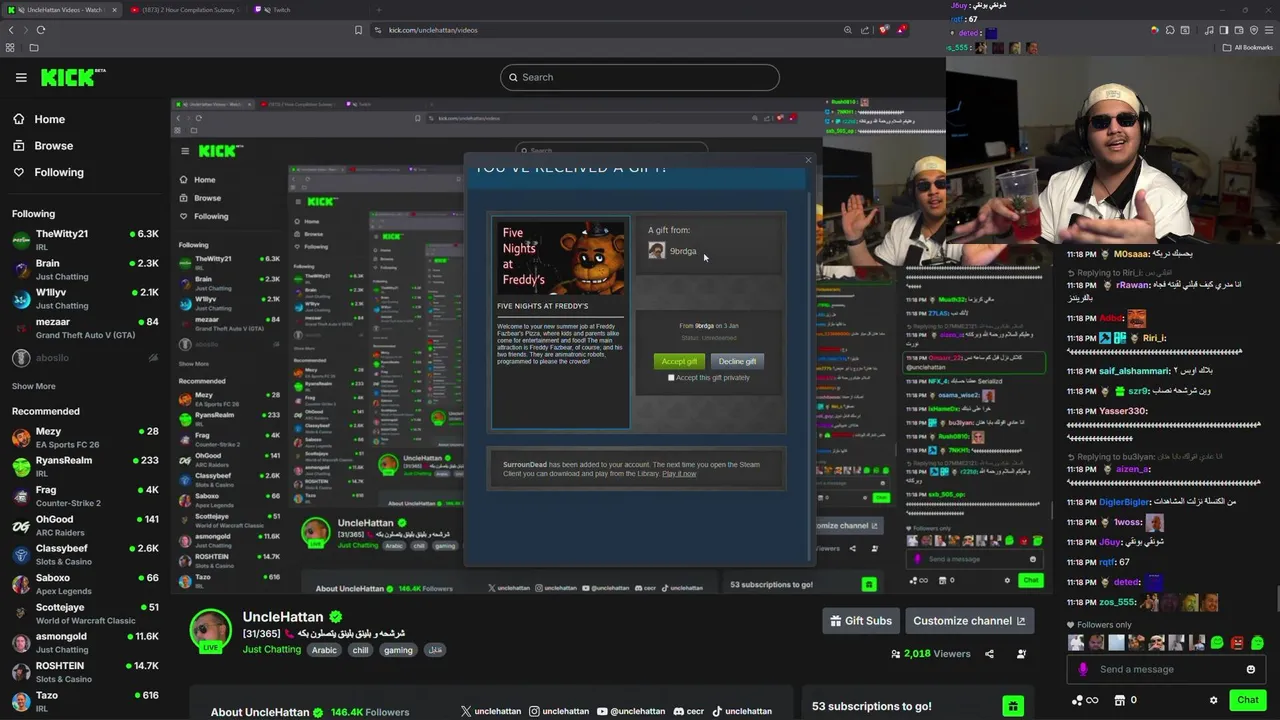
Task: Open the X unclehattan social link
Action: [491, 711]
